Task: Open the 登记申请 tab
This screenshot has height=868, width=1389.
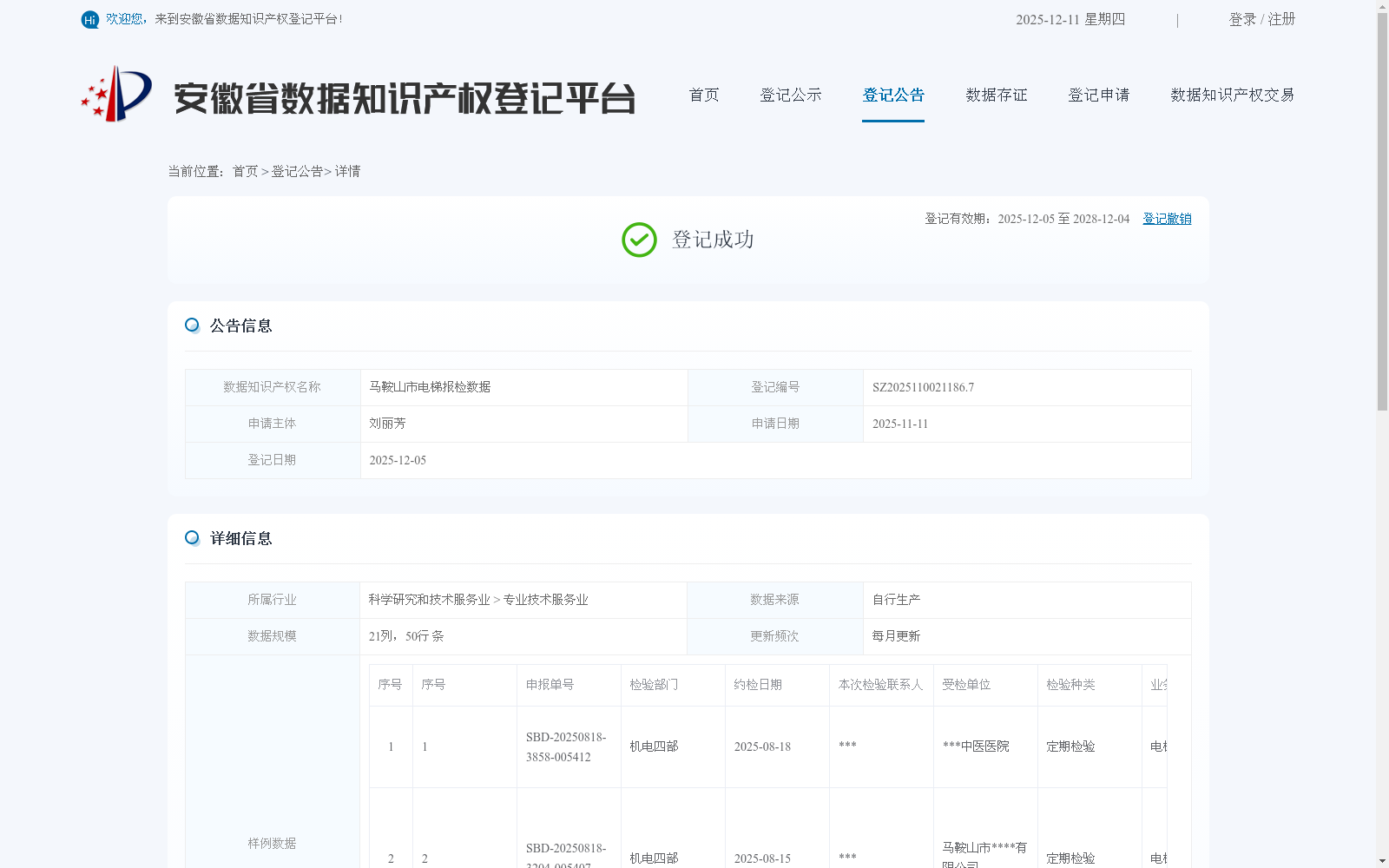Action: coord(1099,95)
